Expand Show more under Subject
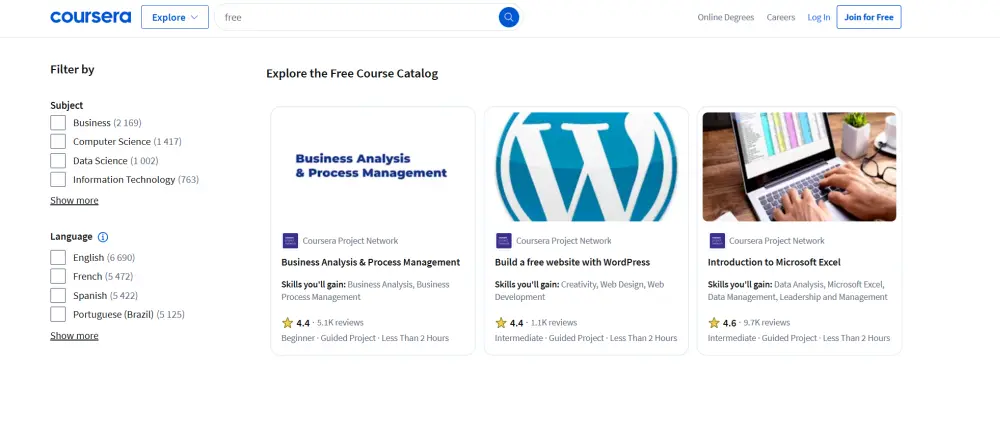1000x440 pixels. pyautogui.click(x=74, y=200)
